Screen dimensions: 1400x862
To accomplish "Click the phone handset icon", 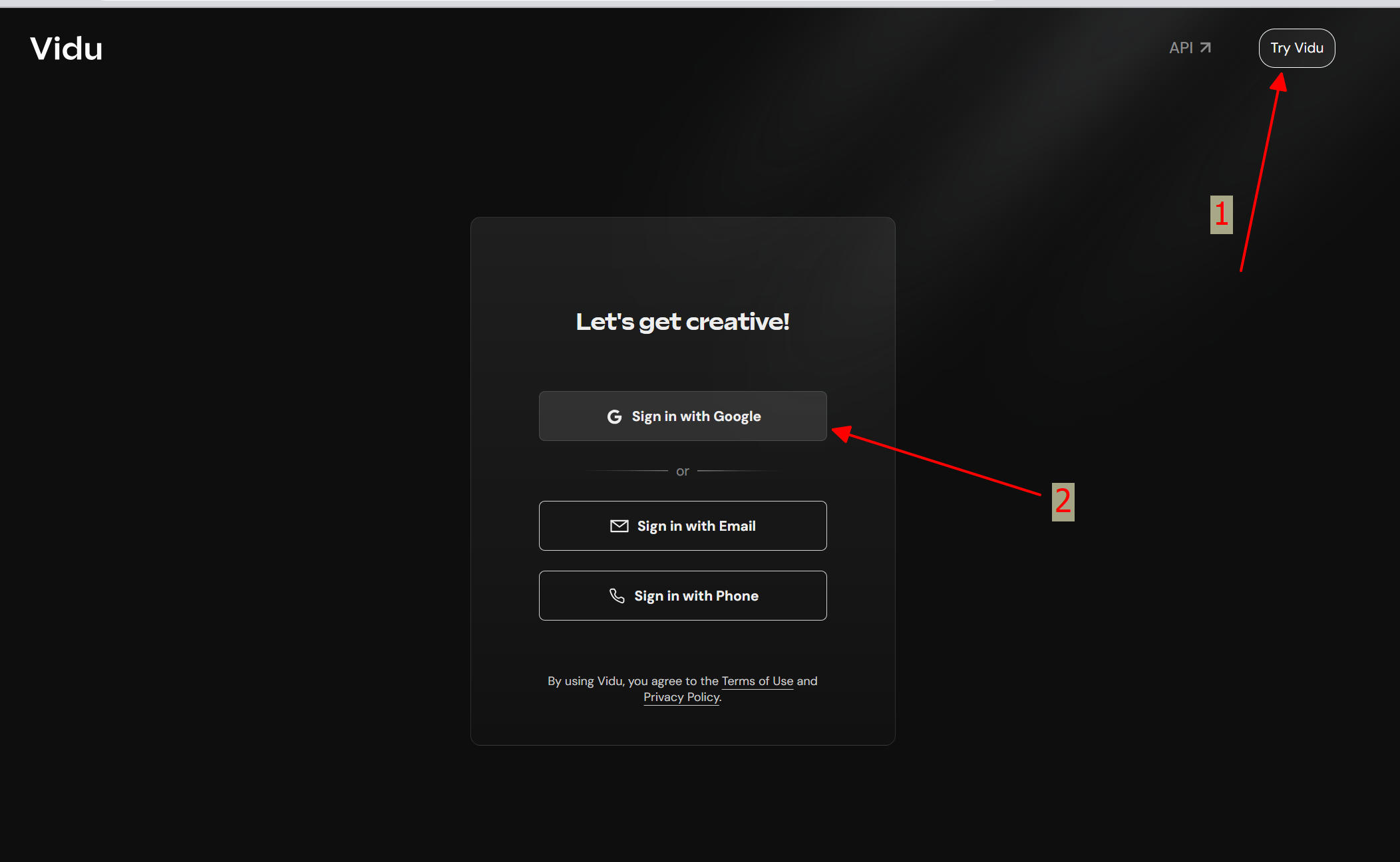I will pyautogui.click(x=617, y=596).
